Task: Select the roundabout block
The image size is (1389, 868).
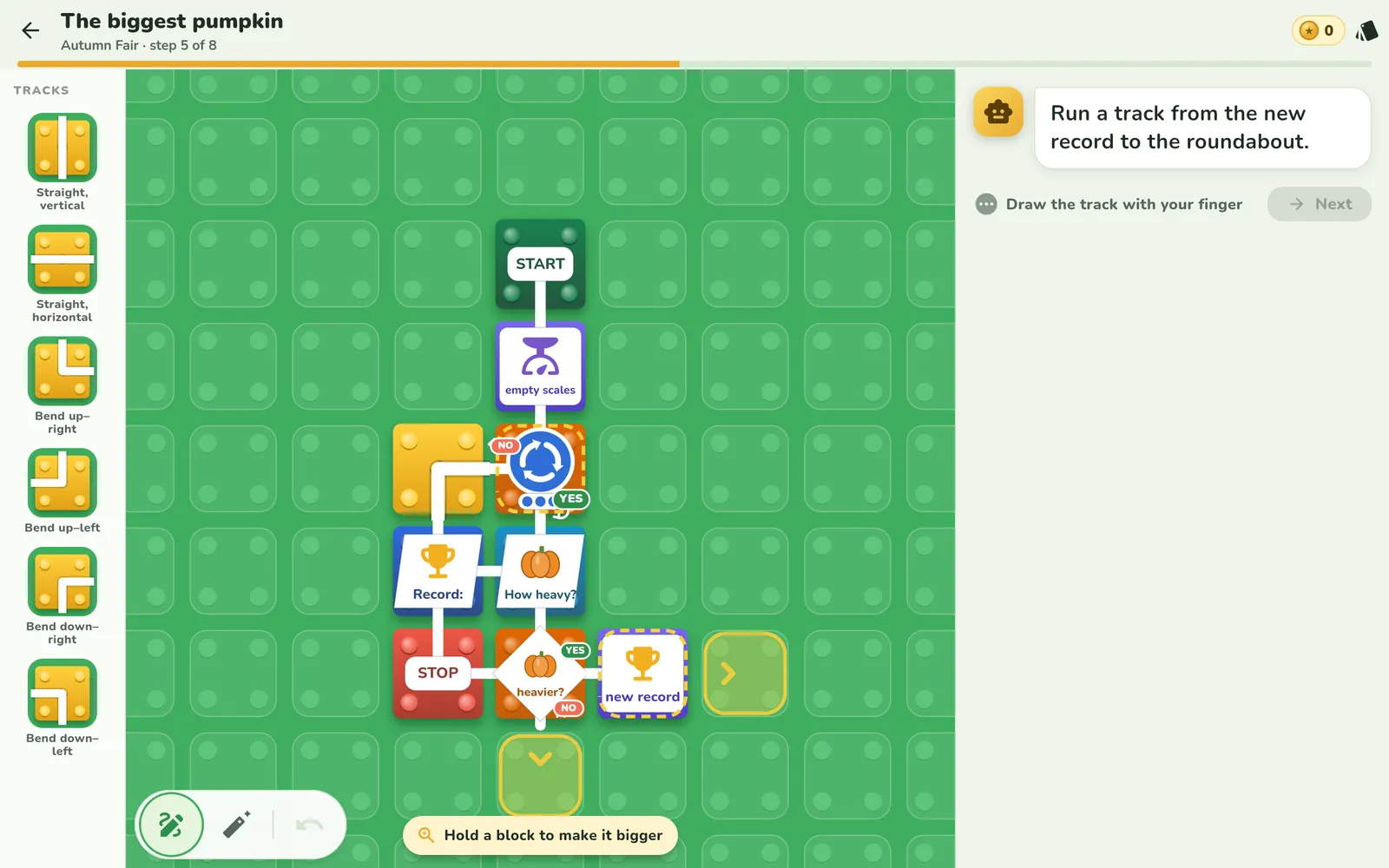Action: pos(540,464)
